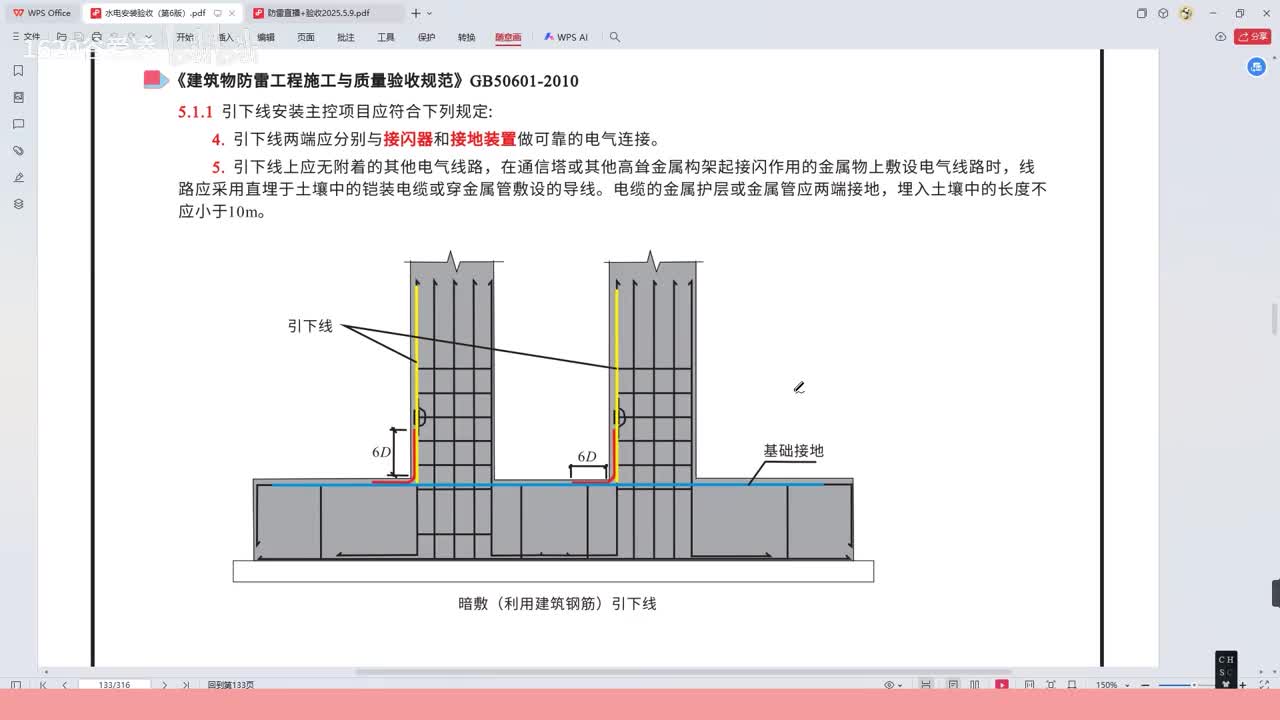Open WPS AI assistant
The image size is (1280, 720).
[x=566, y=37]
